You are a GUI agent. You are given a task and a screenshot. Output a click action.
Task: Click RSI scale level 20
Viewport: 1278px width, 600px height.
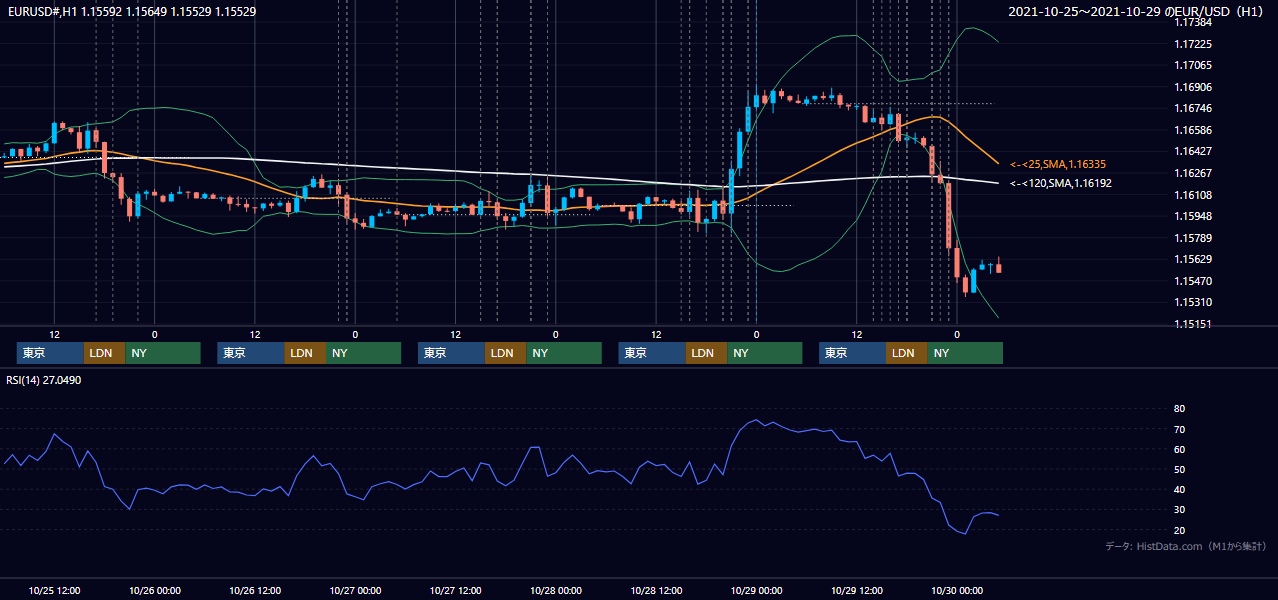tap(1179, 530)
